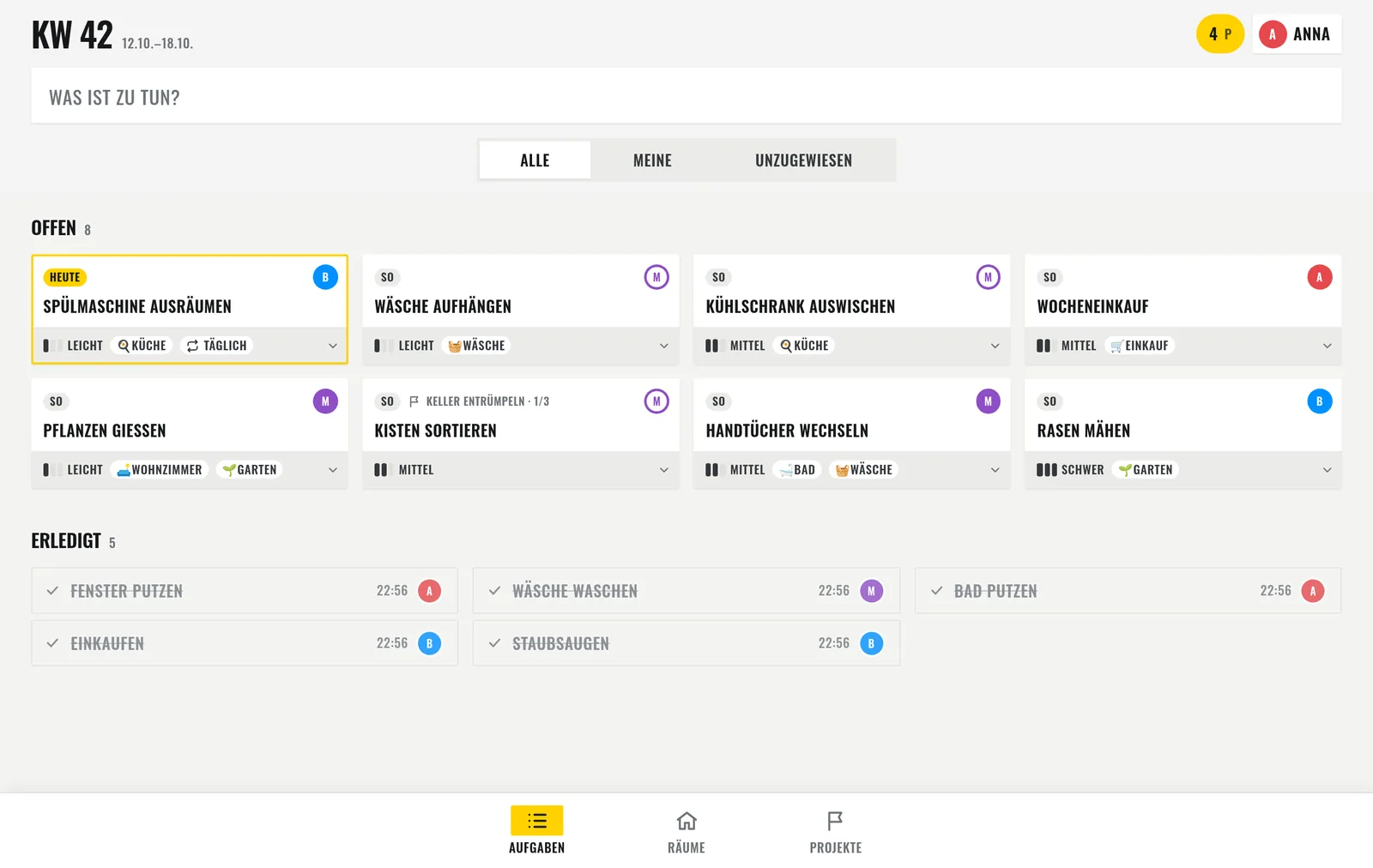1373x868 pixels.
Task: Click Küche tag on Kühlschrank auswischen card
Action: click(804, 346)
